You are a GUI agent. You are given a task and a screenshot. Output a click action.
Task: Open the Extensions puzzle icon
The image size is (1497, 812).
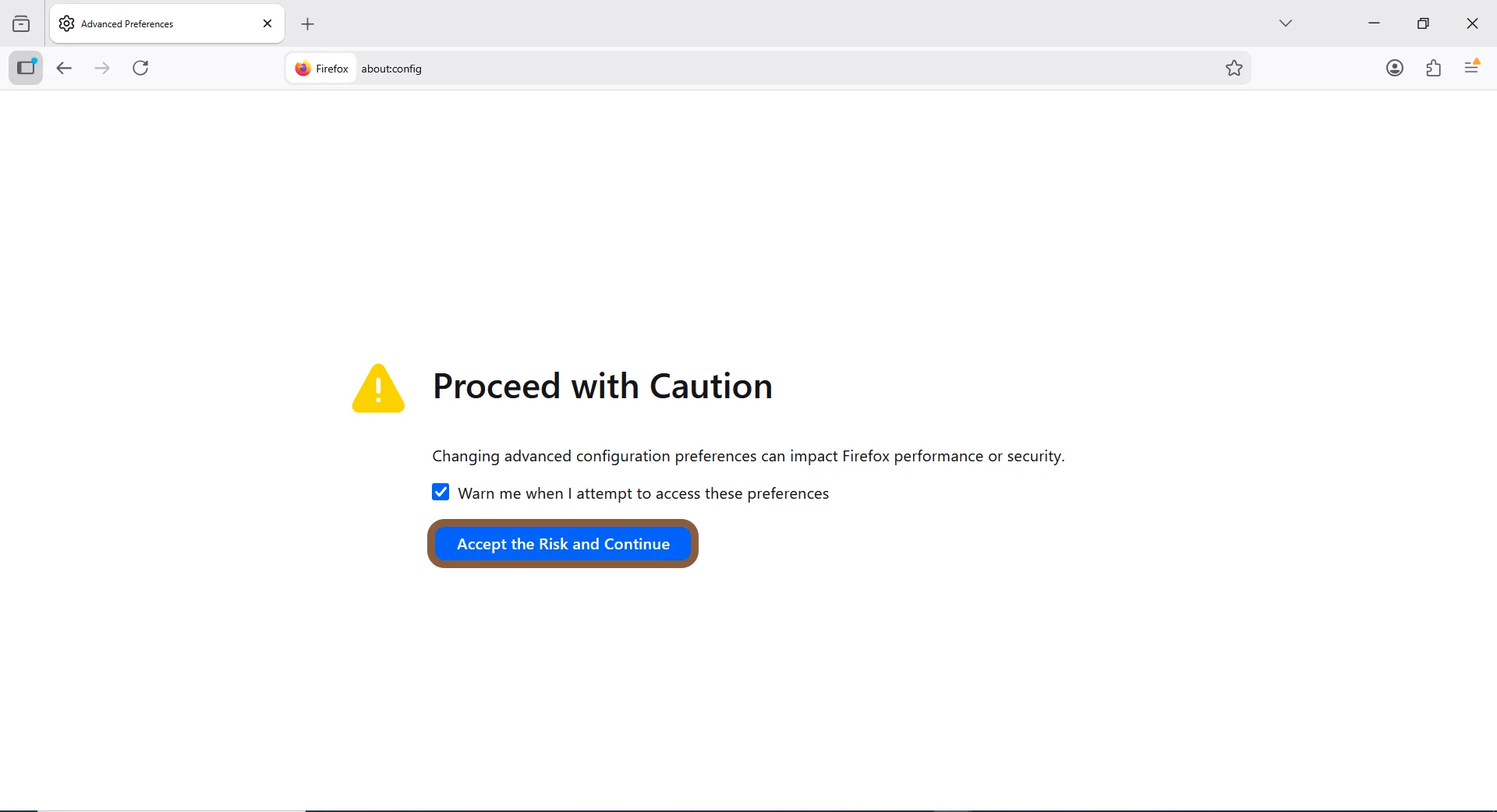click(x=1434, y=69)
